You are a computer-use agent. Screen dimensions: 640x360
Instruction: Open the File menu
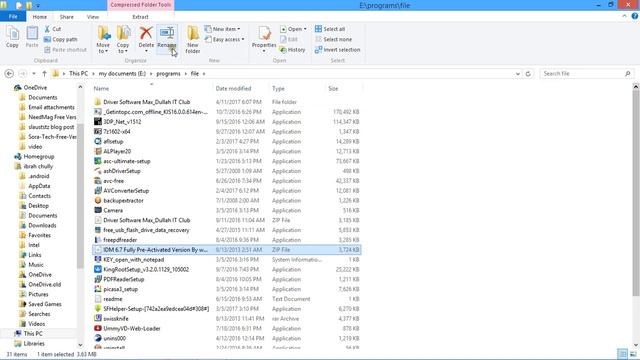[13, 17]
